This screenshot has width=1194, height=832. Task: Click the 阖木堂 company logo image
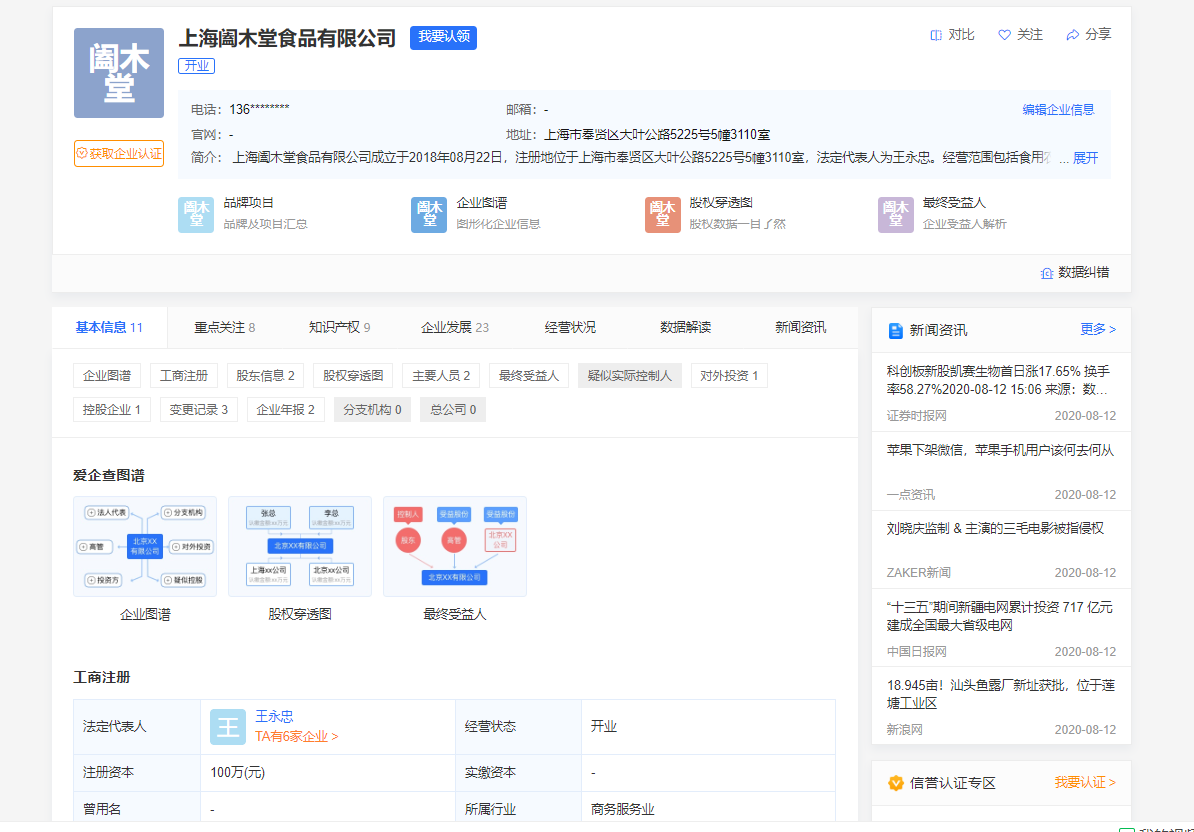pos(119,73)
